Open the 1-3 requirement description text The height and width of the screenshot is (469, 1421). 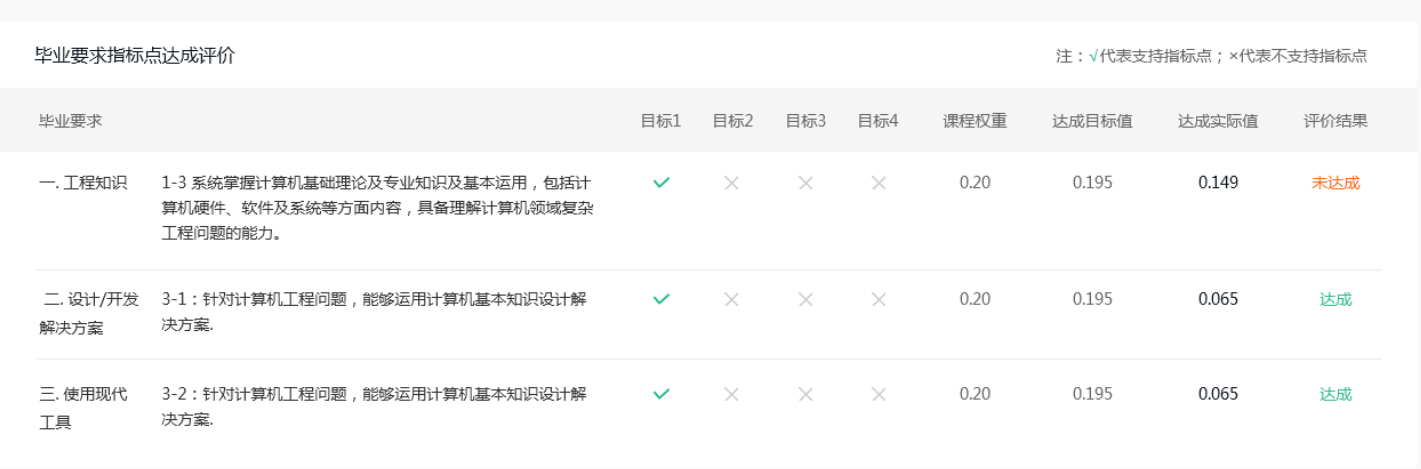378,208
